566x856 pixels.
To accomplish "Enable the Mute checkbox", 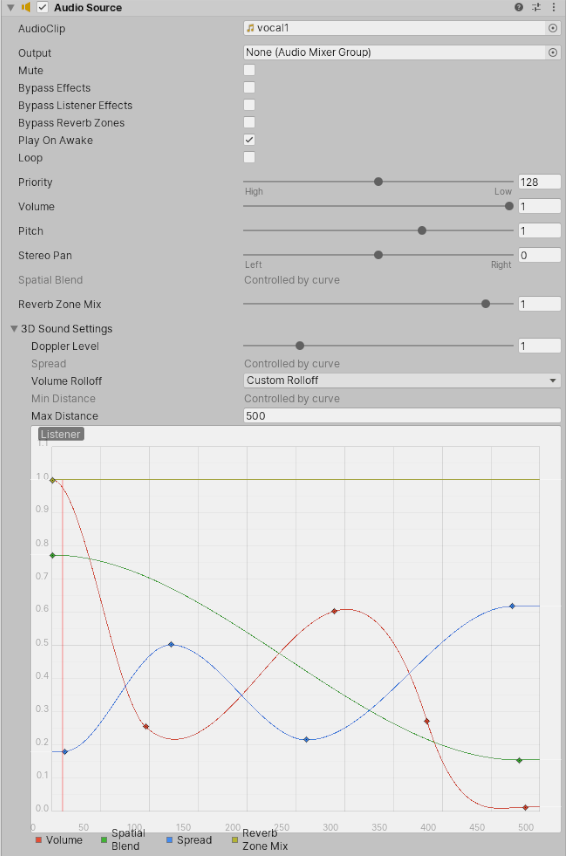I will (x=249, y=70).
